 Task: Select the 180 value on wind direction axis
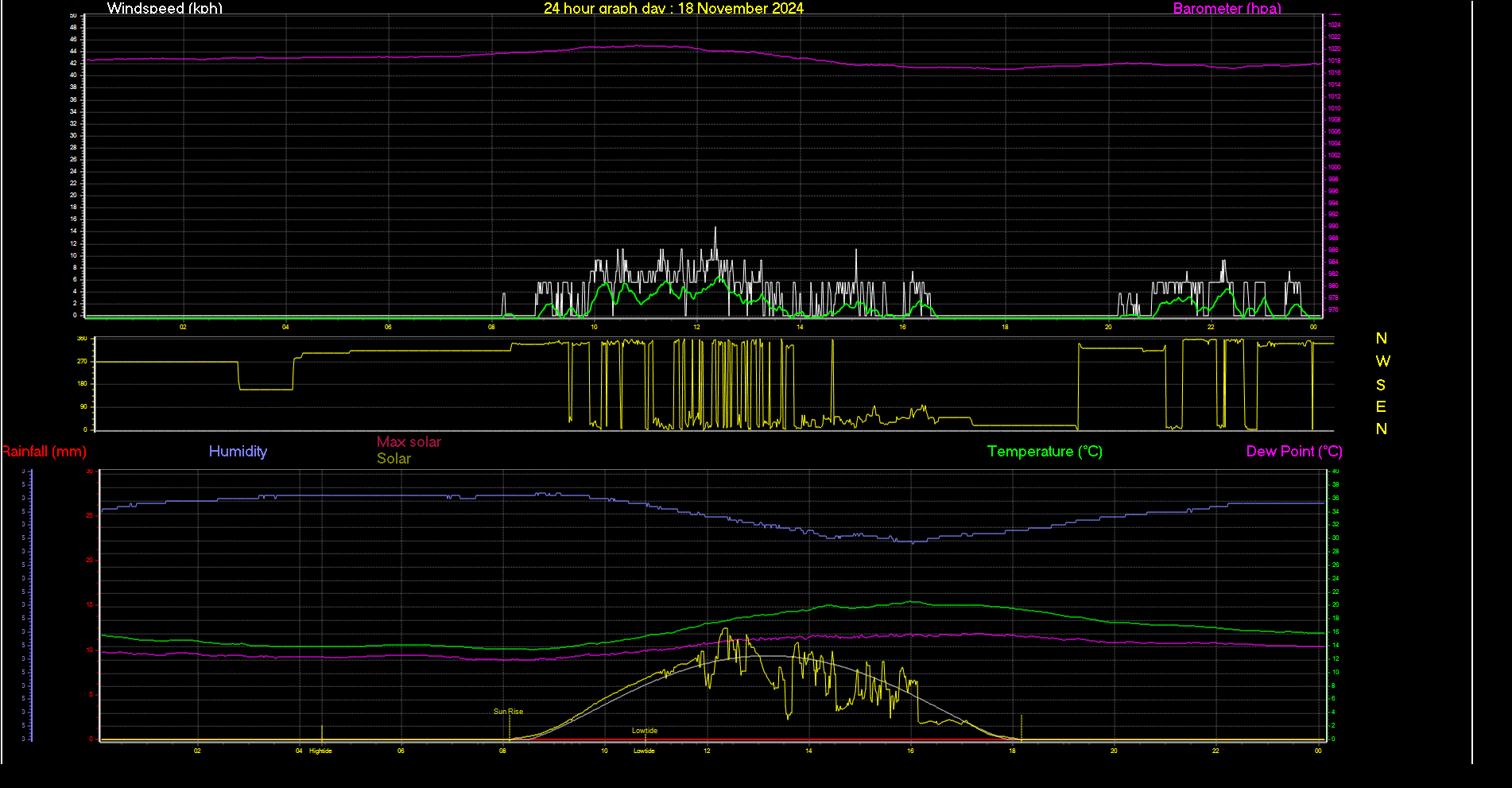[x=82, y=383]
